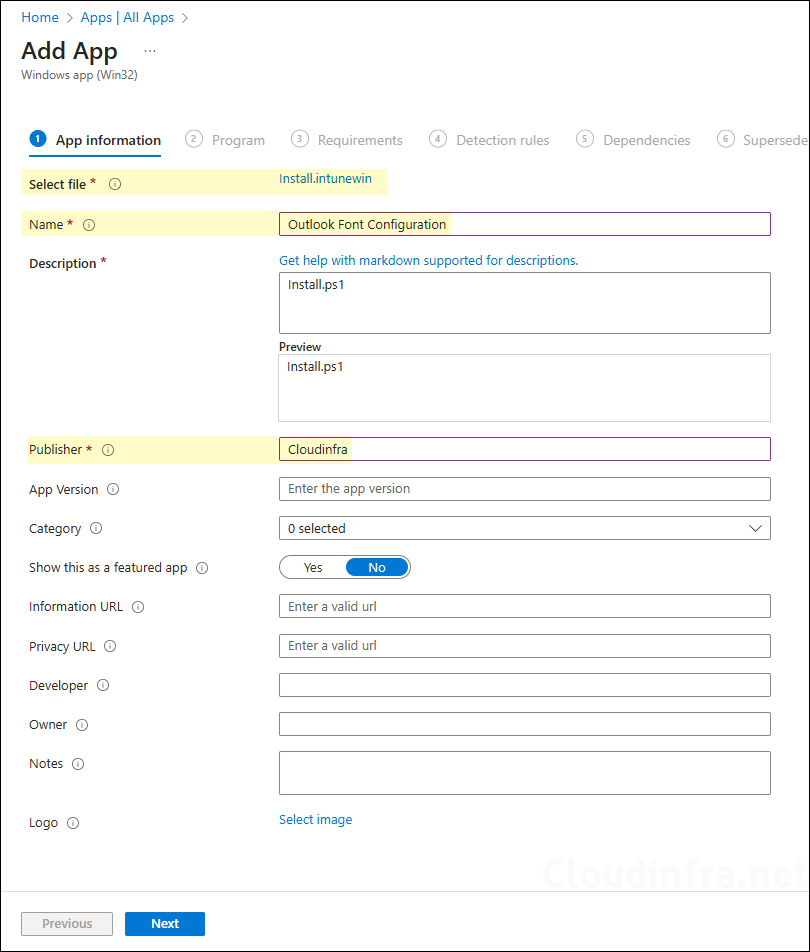Keep featured app set to No
810x952 pixels.
pos(377,567)
